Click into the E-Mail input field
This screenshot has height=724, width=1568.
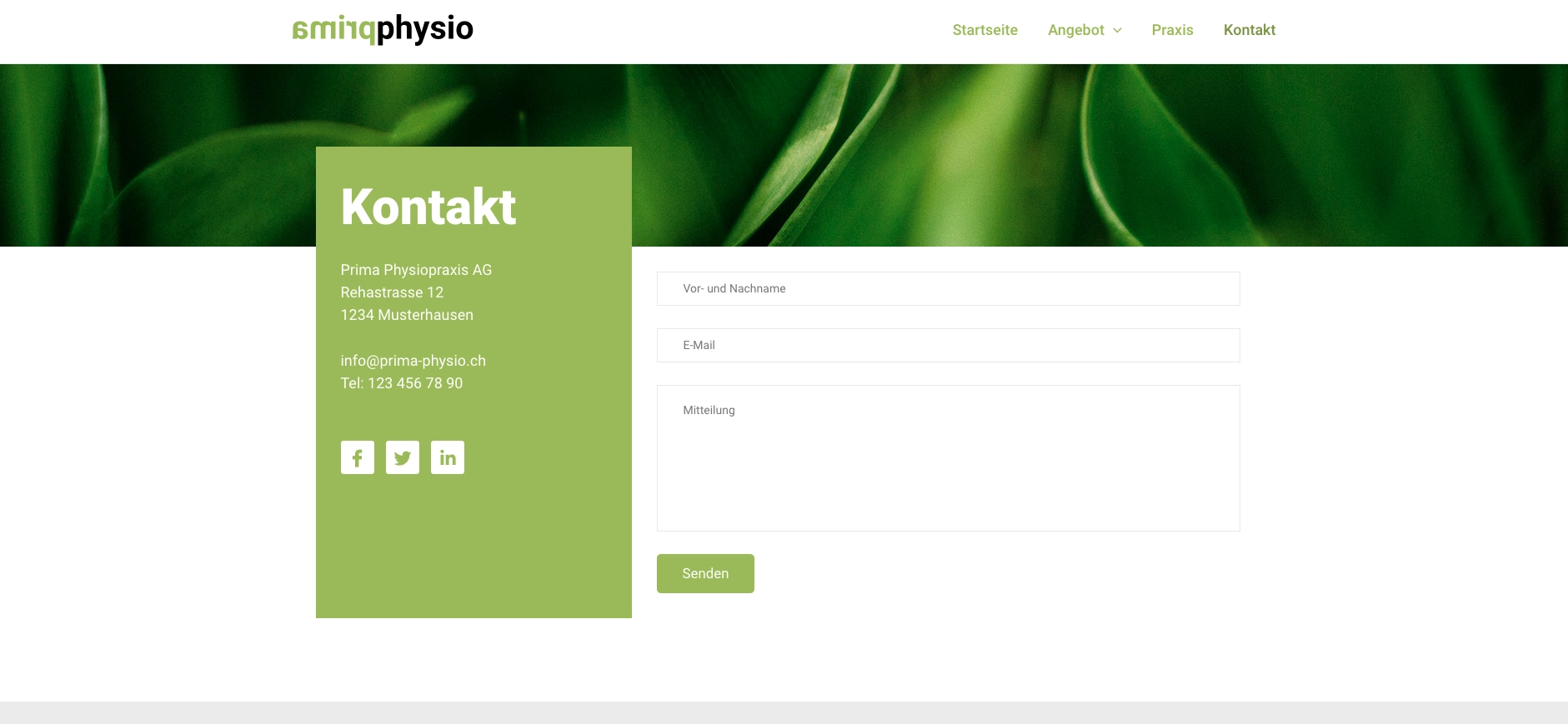coord(948,345)
